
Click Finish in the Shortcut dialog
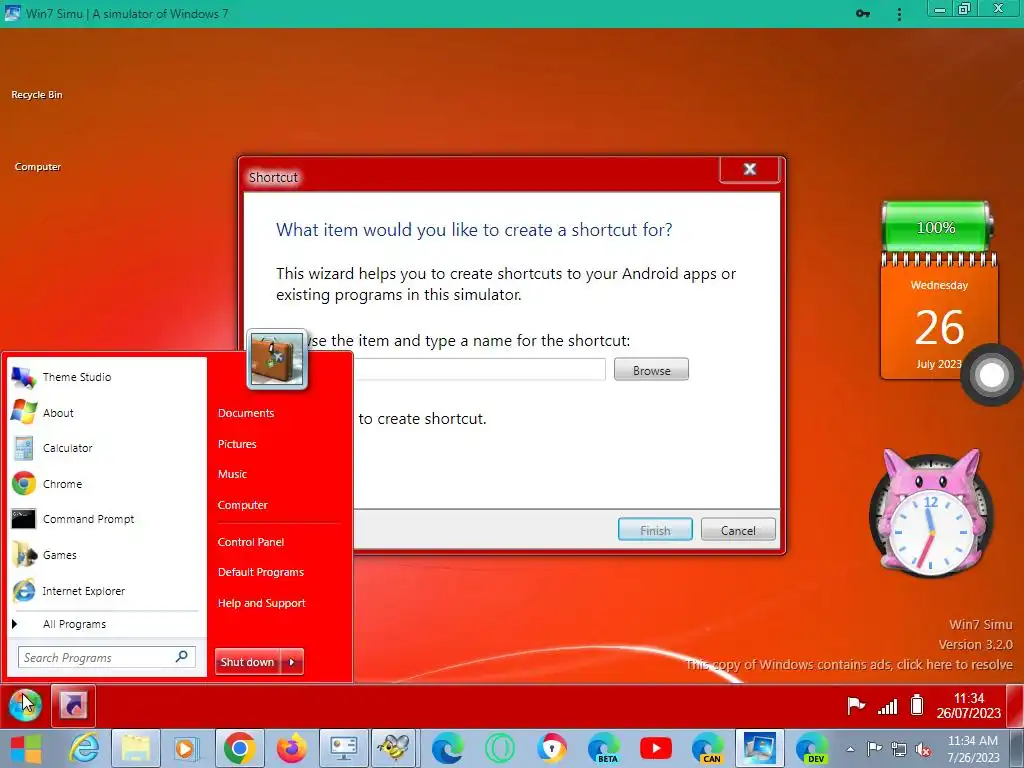tap(655, 530)
